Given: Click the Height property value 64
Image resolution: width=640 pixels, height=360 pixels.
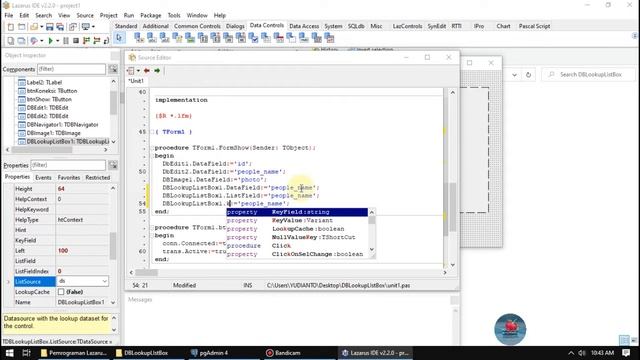Looking at the screenshot, I should pos(82,189).
